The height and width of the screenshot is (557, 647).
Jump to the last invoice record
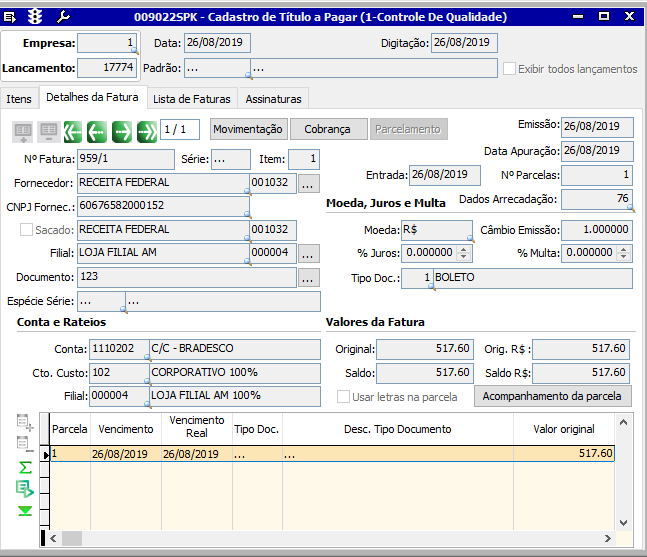click(x=146, y=130)
